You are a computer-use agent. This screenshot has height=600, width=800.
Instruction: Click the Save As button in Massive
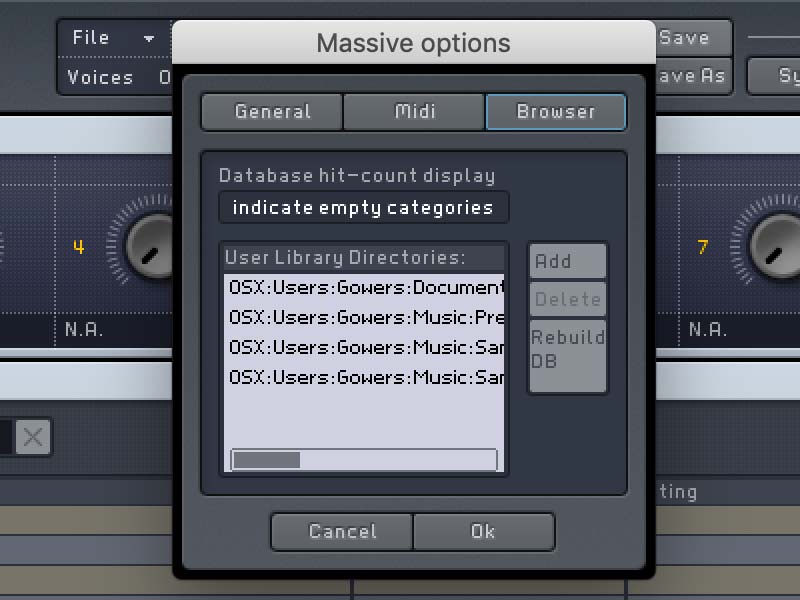tap(693, 76)
